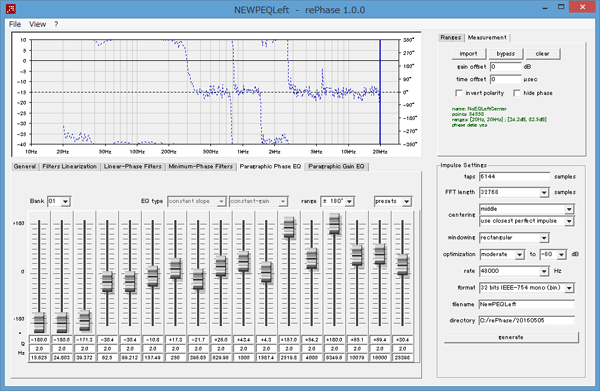Click the 6349.6 Hz band slider handle

[334, 224]
